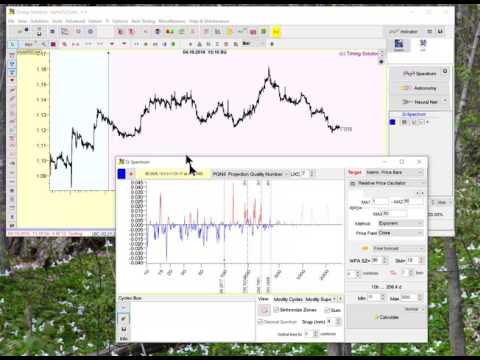Click the blue color swatch in Q-Spectrum toolbar
This screenshot has height=360, width=480.
(x=122, y=174)
